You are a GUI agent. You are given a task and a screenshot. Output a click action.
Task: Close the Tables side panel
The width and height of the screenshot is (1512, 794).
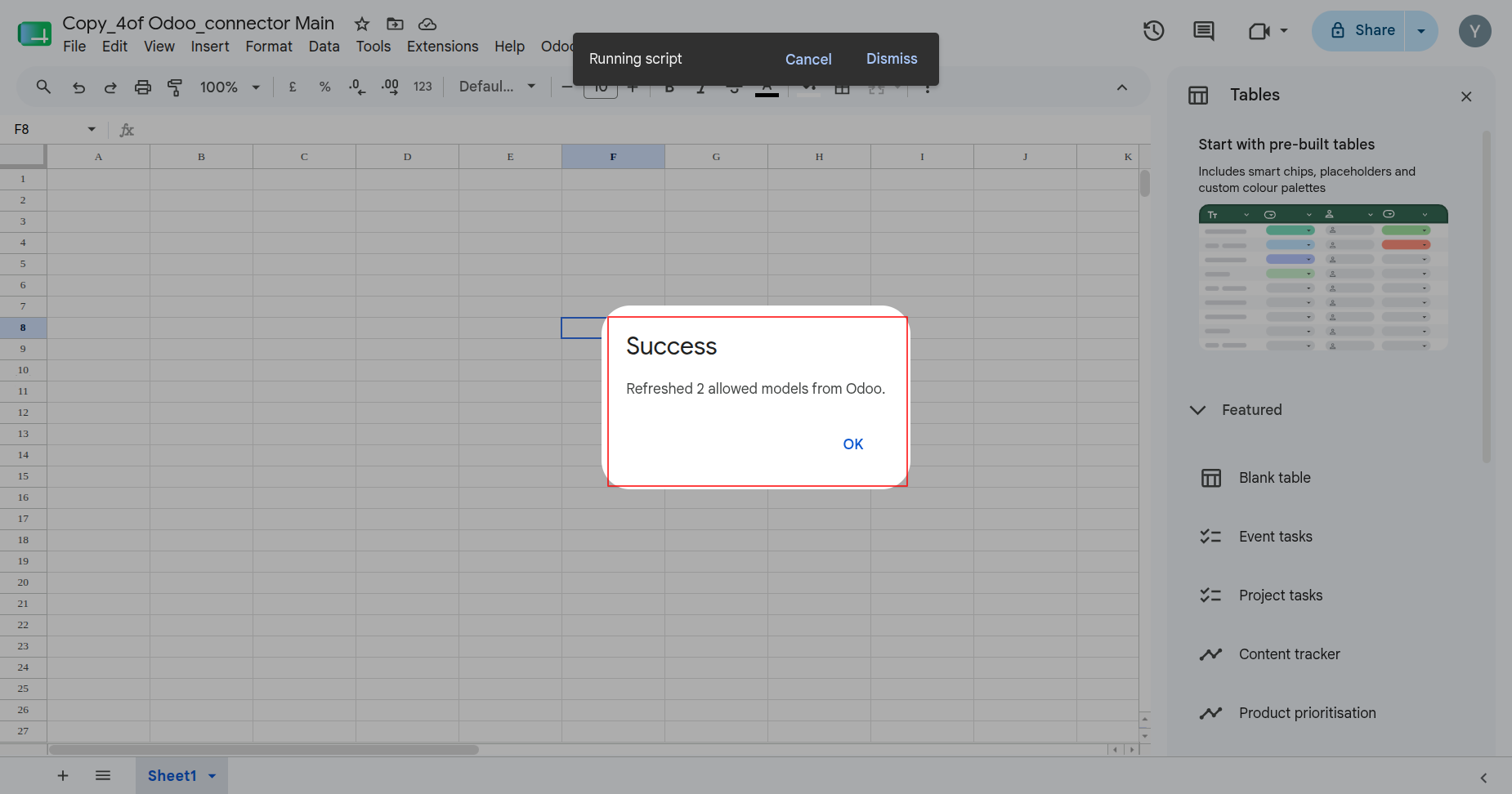tap(1466, 96)
